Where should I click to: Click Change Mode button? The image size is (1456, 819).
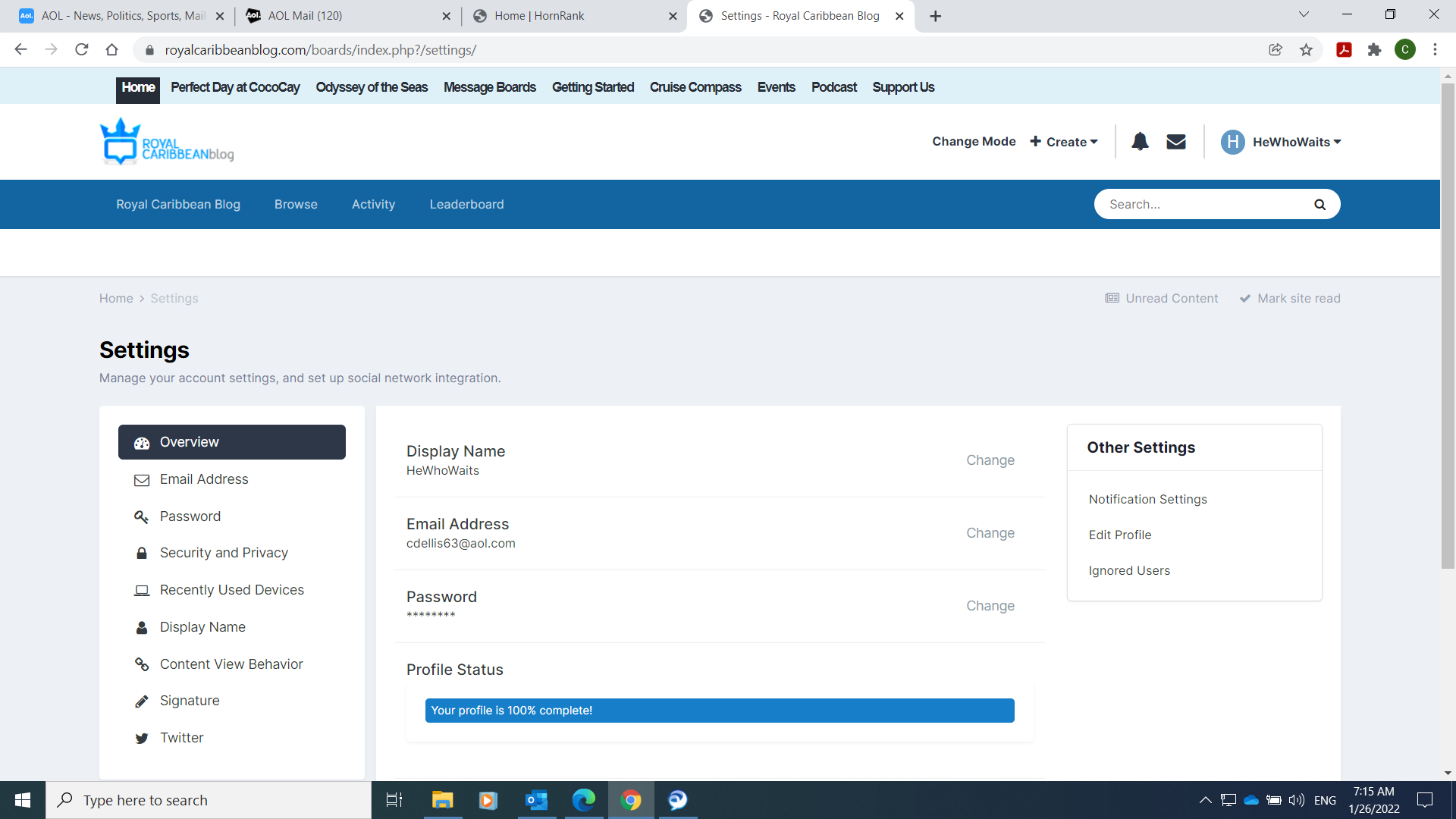point(974,141)
